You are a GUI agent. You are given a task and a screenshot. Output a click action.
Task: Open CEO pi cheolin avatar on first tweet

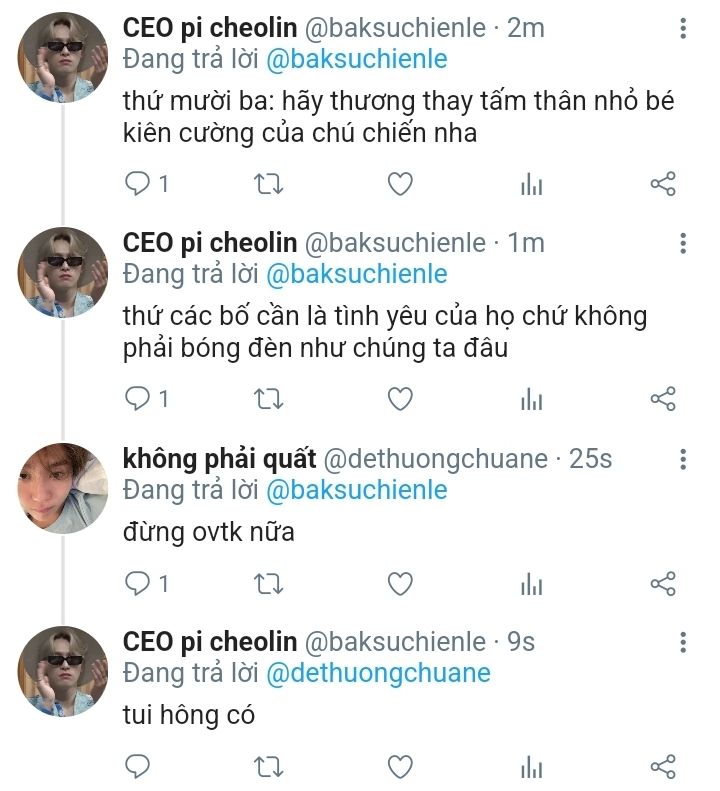[64, 57]
